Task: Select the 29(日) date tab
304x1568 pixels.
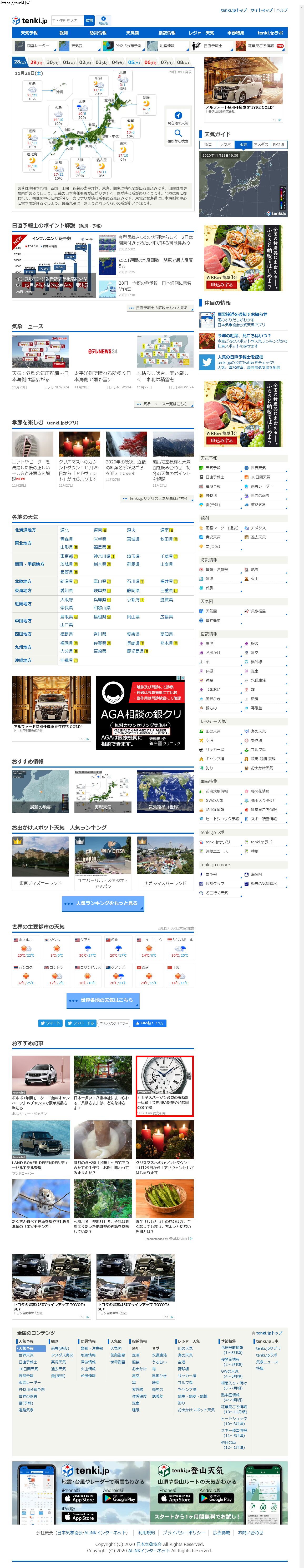Action: tap(36, 62)
